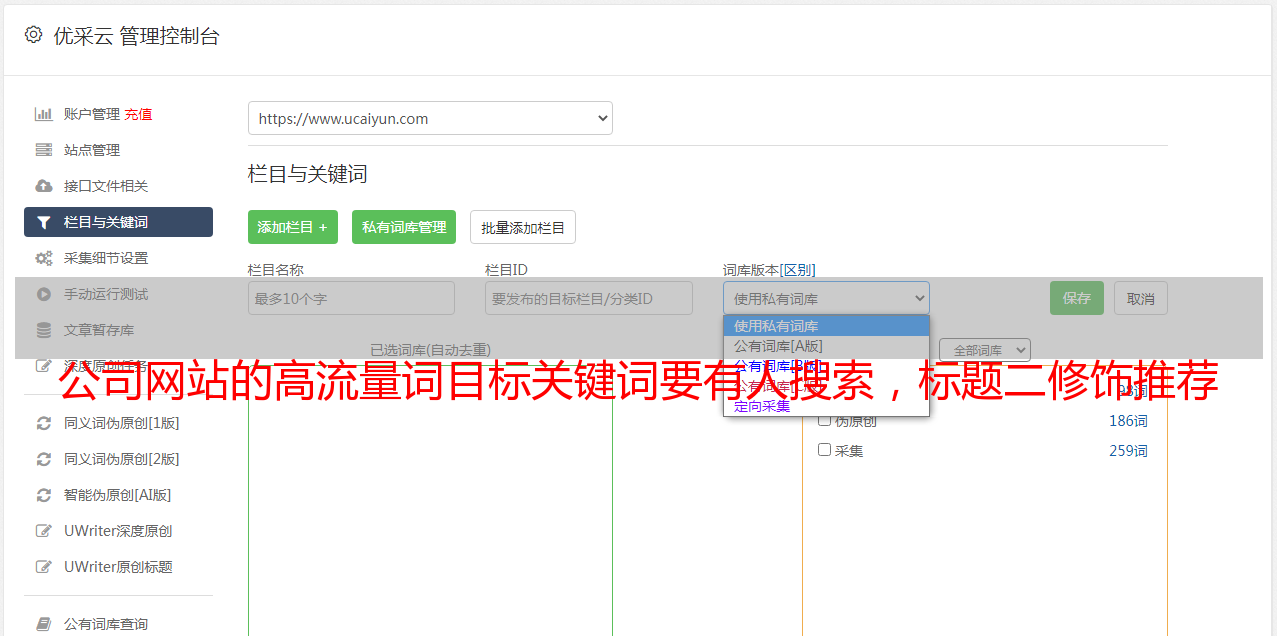Open 文章暂存库 via its database icon
Image resolution: width=1277 pixels, height=636 pixels.
[x=43, y=330]
